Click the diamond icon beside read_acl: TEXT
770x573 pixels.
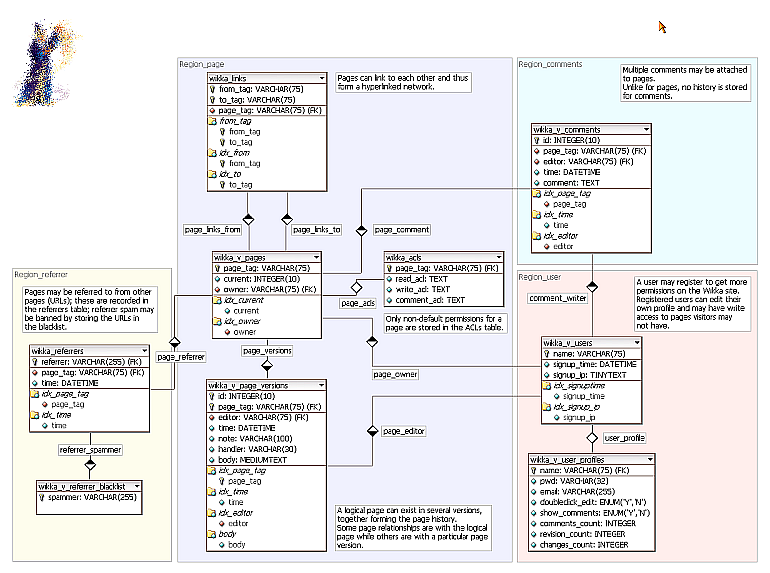point(389,279)
